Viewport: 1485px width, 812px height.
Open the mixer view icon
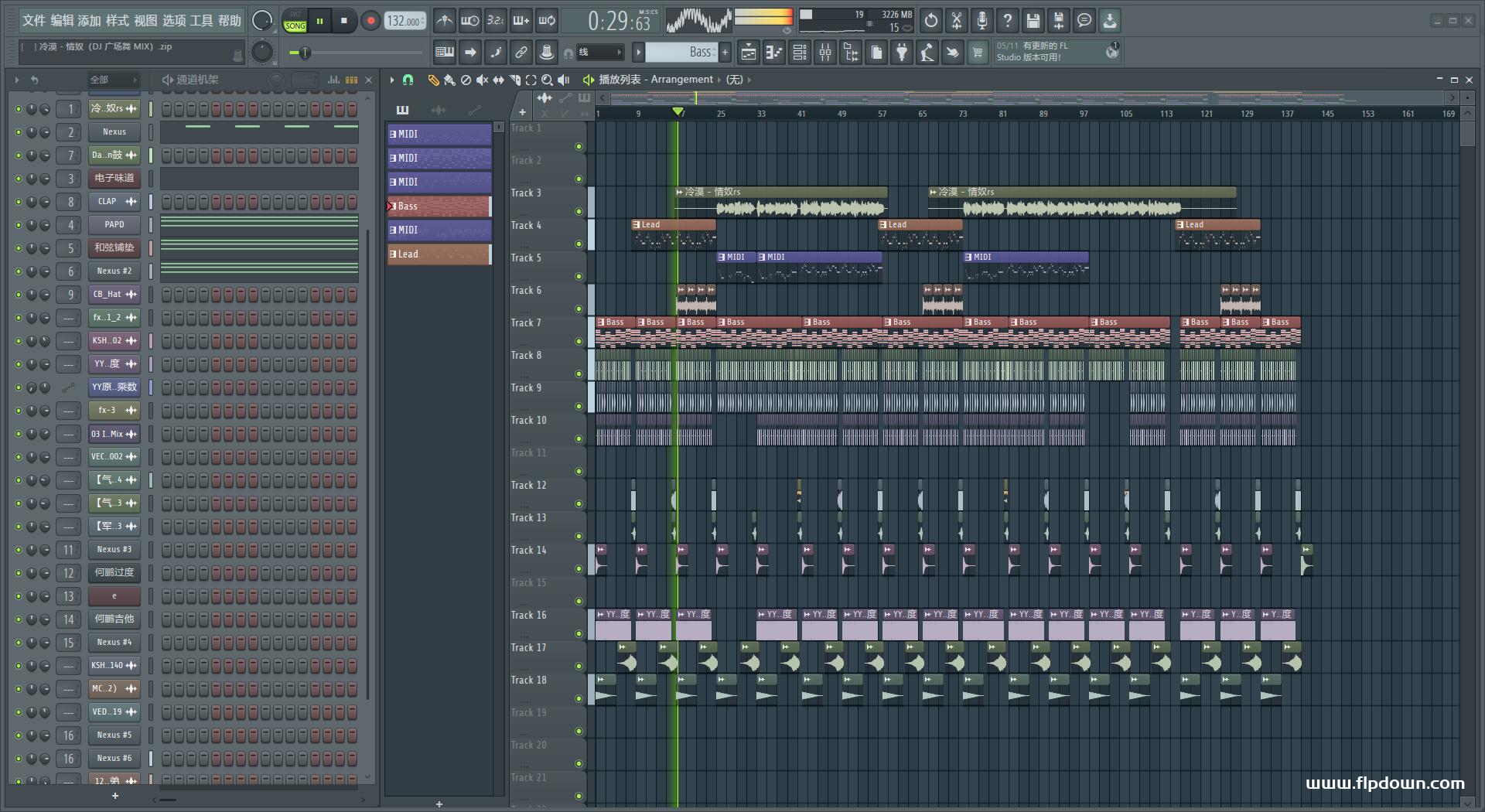tap(825, 53)
